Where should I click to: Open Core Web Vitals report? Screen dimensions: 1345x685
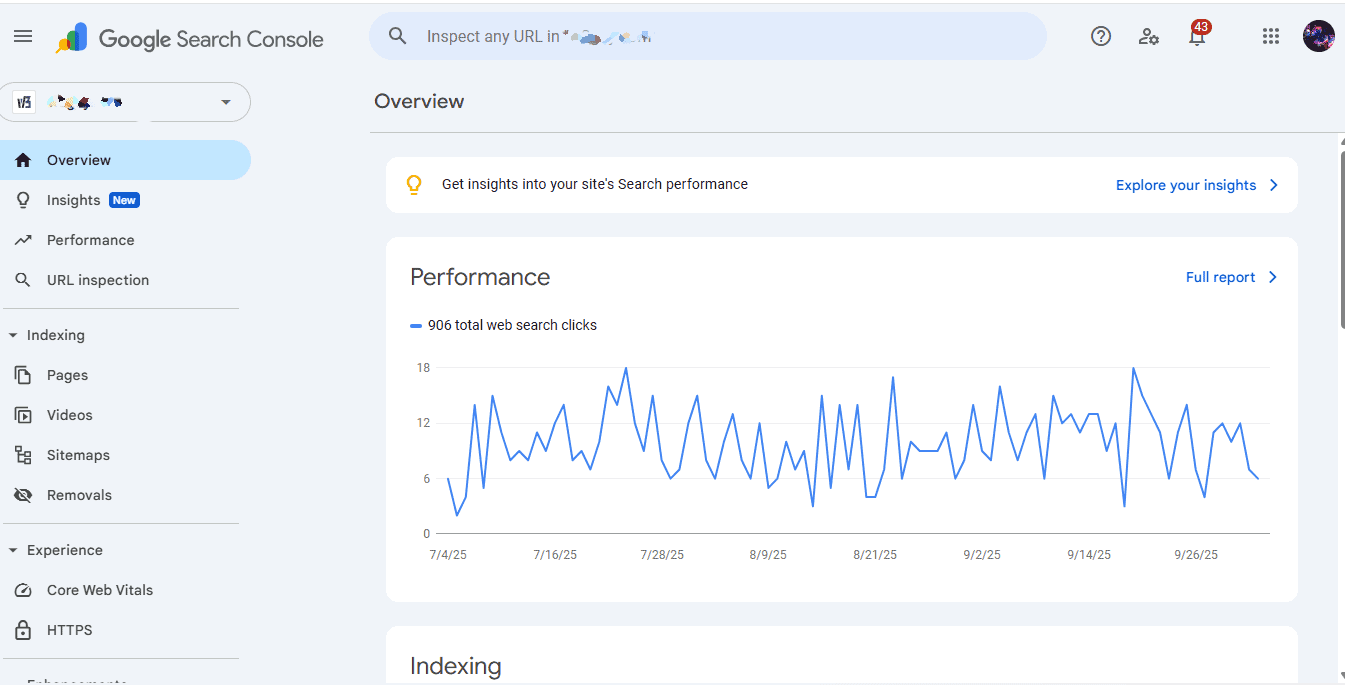[99, 590]
